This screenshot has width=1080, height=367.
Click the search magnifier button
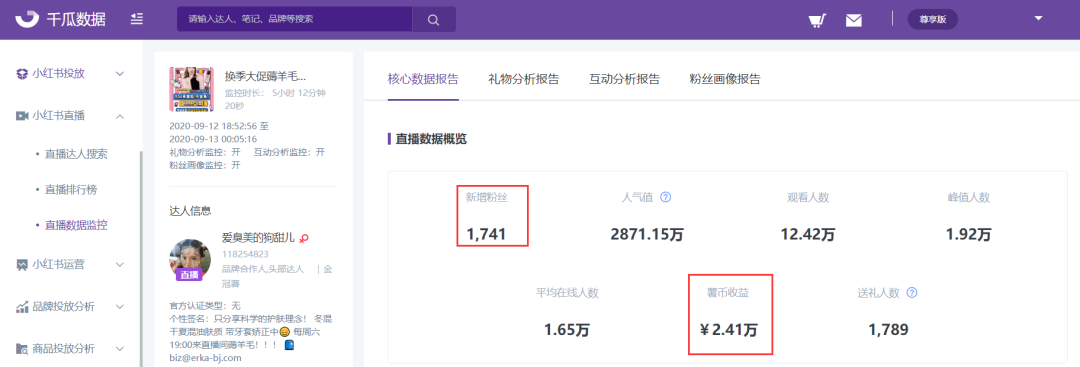433,19
